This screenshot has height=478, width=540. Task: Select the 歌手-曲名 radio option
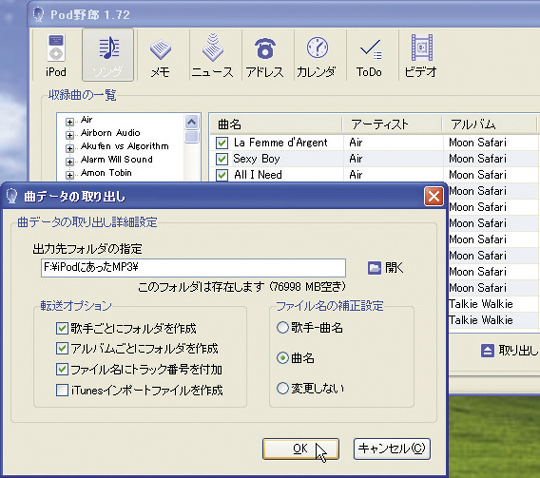pos(283,328)
